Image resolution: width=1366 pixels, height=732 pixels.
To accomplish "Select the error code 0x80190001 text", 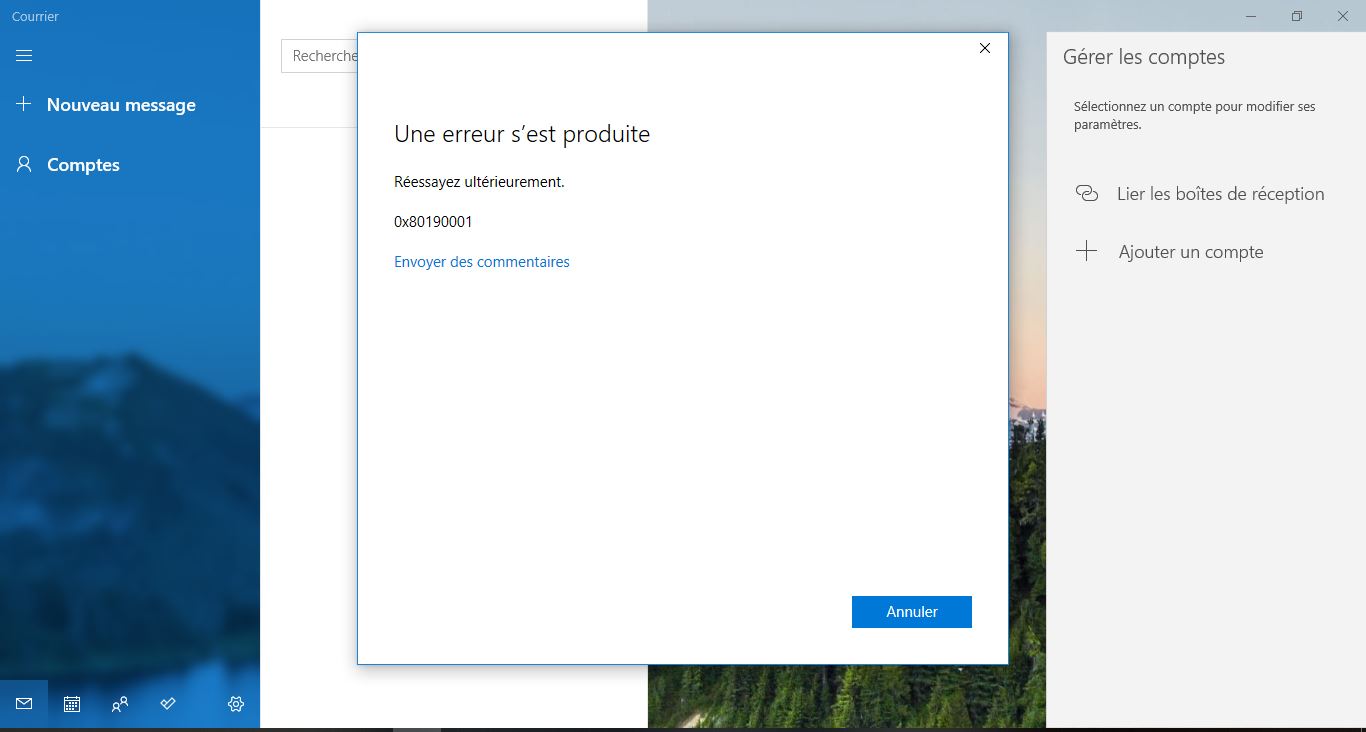I will [x=433, y=222].
